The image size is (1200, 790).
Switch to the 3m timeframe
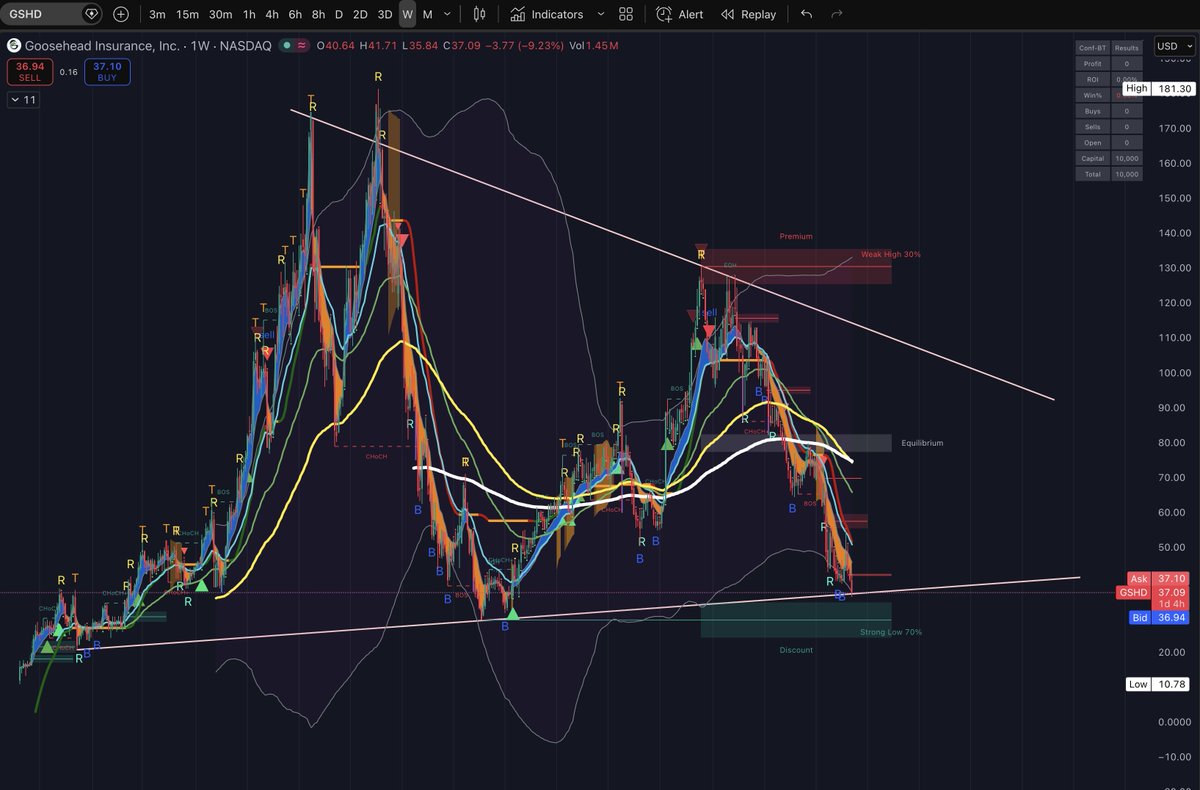coord(157,14)
